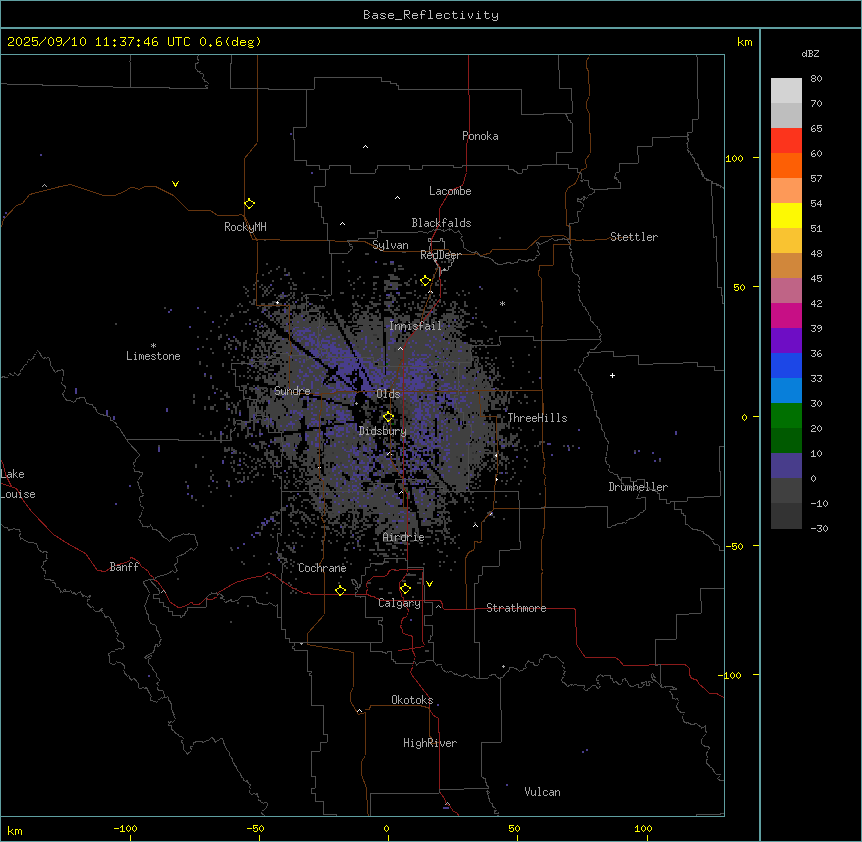Image resolution: width=862 pixels, height=842 pixels.
Task: Click the slate-purple 0-10 dBZ swatch
Action: pos(786,466)
